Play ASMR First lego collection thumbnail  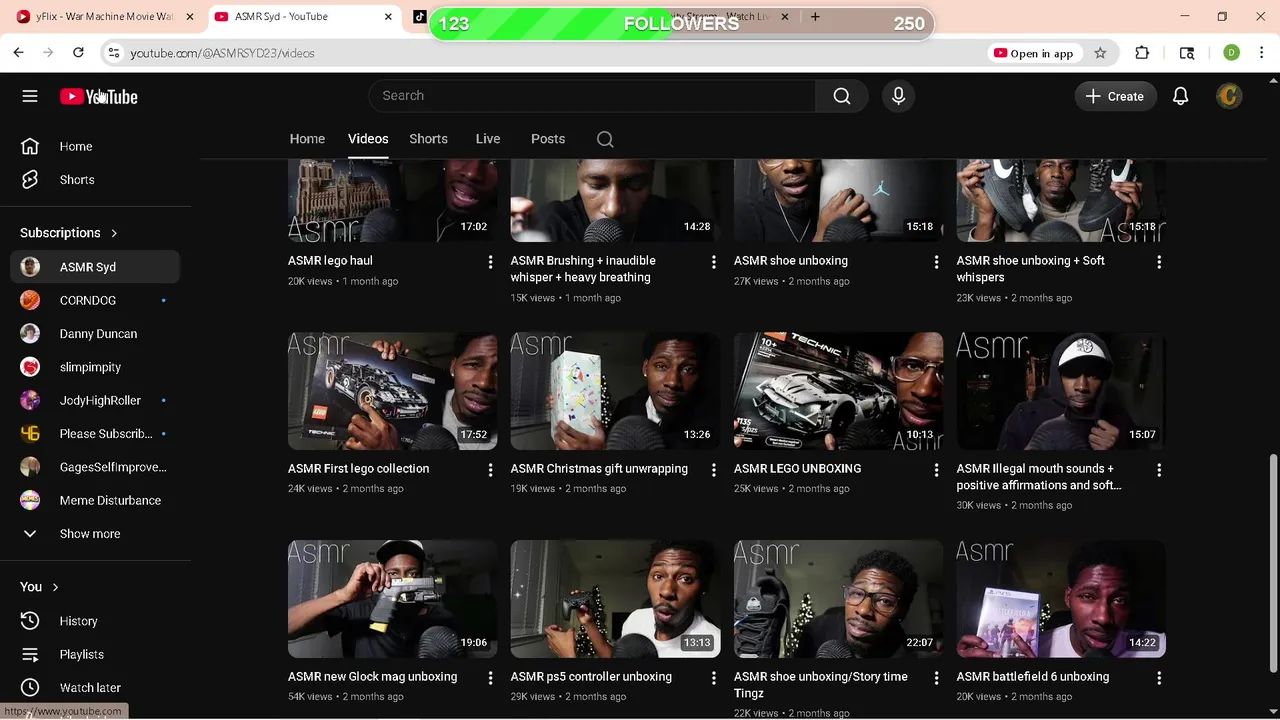pyautogui.click(x=393, y=391)
